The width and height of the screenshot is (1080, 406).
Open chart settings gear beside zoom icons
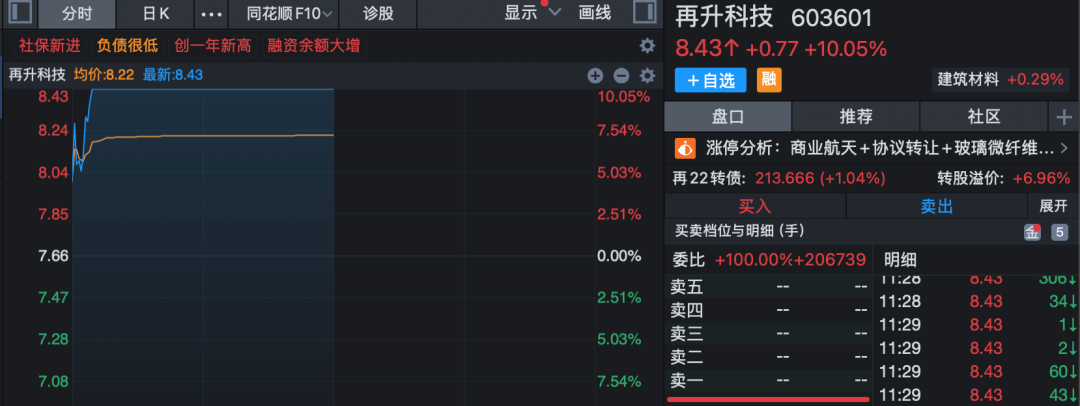click(x=647, y=76)
